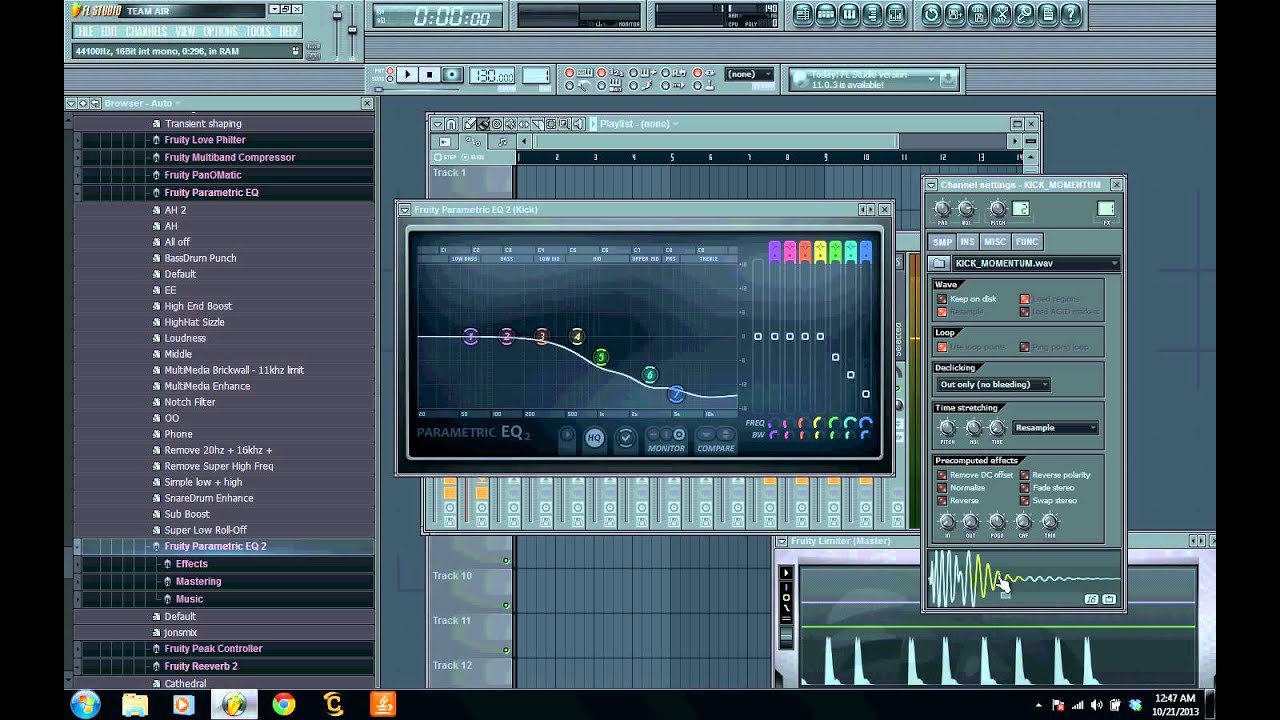The width and height of the screenshot is (1280, 720).
Task: Switch to the FUNC tab
Action: 1027,242
